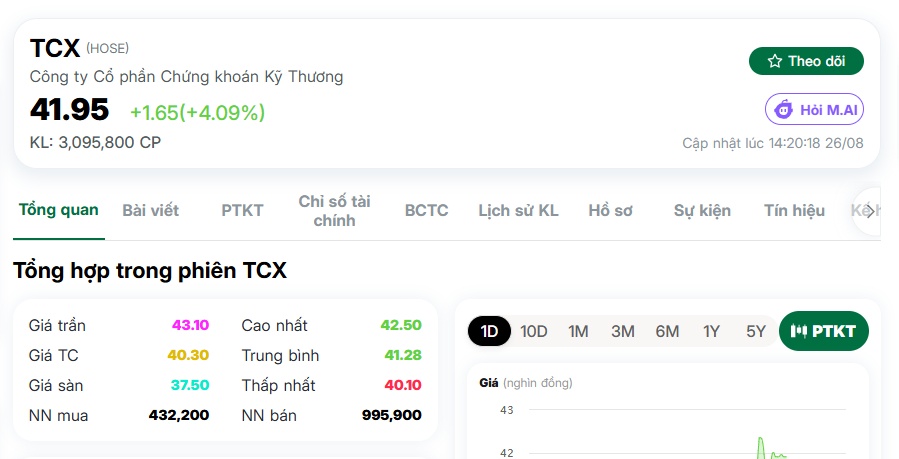Screen dimensions: 899x459
Task: Click the candlestick icon on PTKT button
Action: pos(798,331)
